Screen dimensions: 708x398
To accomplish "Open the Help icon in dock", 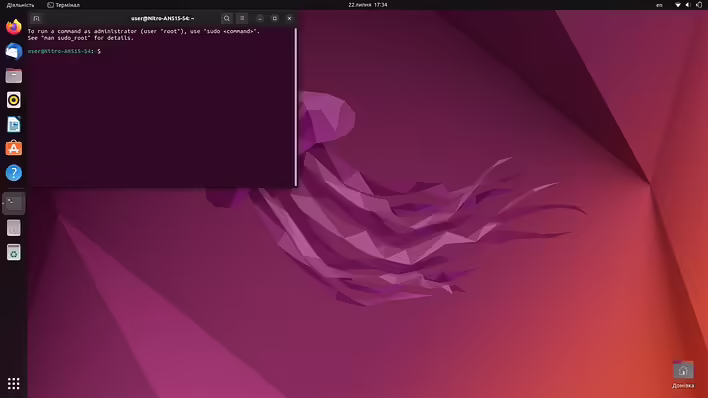I will point(14,173).
